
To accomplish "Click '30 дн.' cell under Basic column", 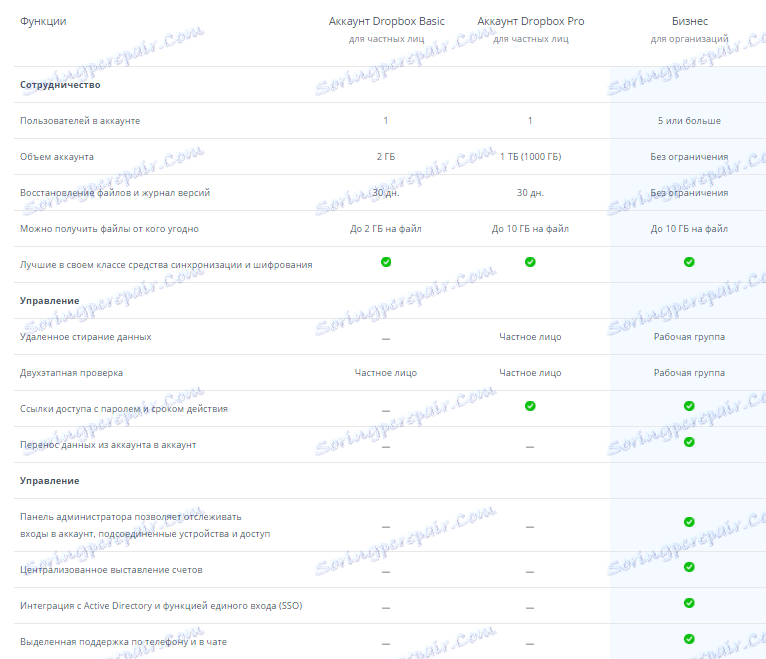I will click(386, 193).
